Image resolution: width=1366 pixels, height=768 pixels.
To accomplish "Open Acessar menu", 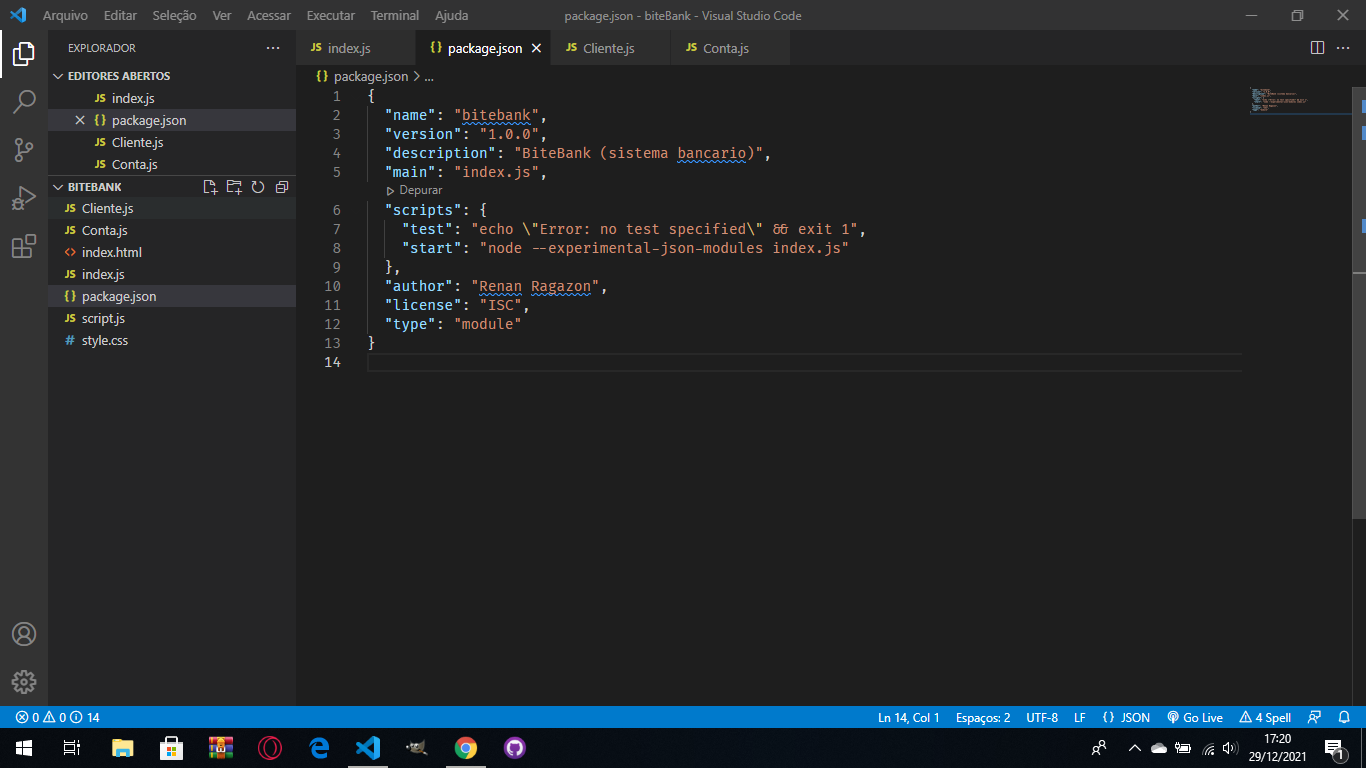I will coord(269,16).
